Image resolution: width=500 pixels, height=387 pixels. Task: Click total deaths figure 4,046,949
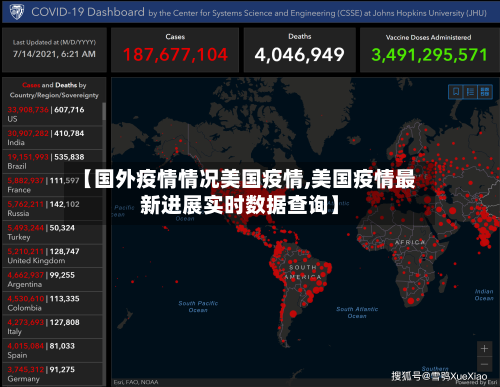point(299,55)
